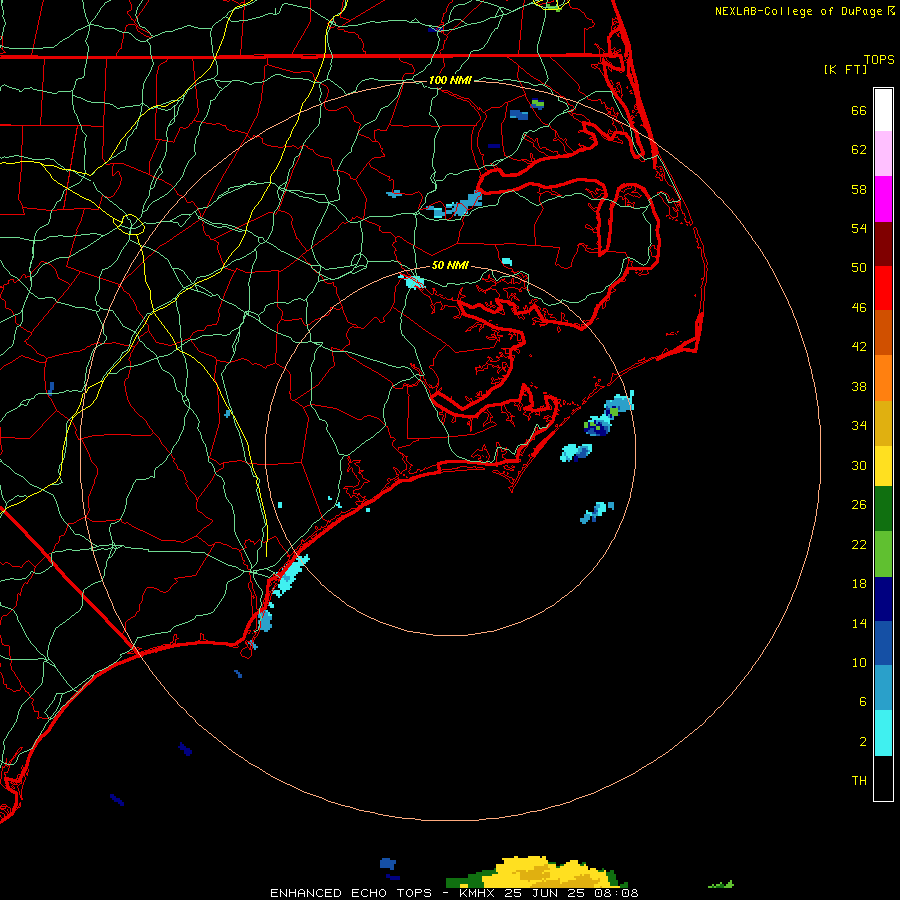Image resolution: width=900 pixels, height=900 pixels.
Task: Click the ENHANCED ECHO TOPS caption text
Action: [350, 893]
